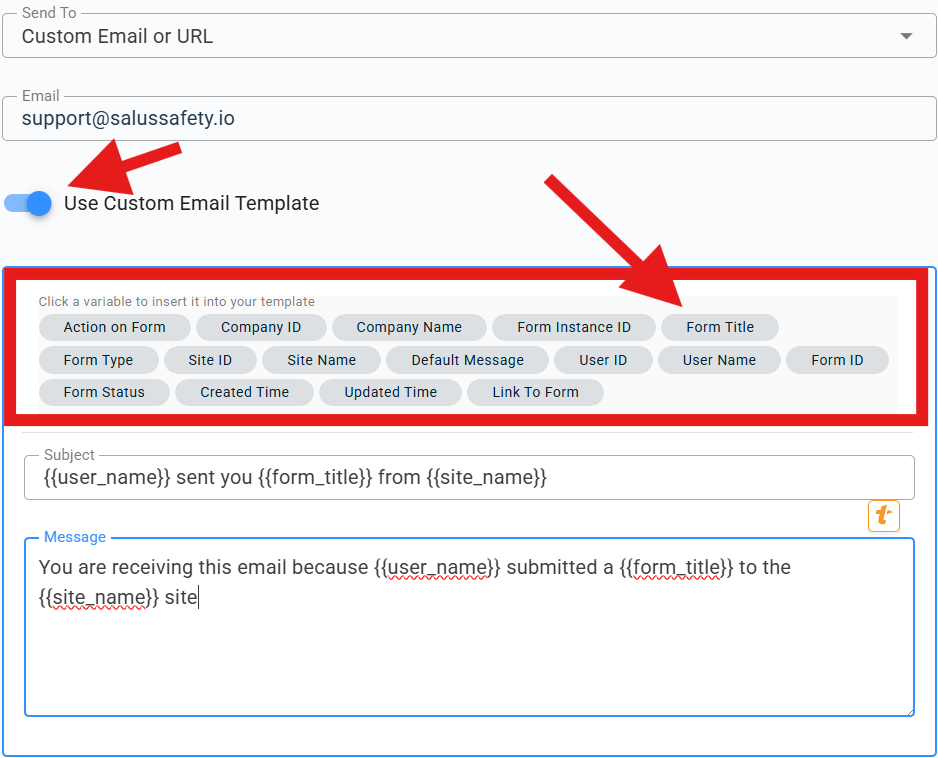Image resolution: width=938 pixels, height=758 pixels.
Task: Click the orange text tool icon
Action: click(883, 515)
